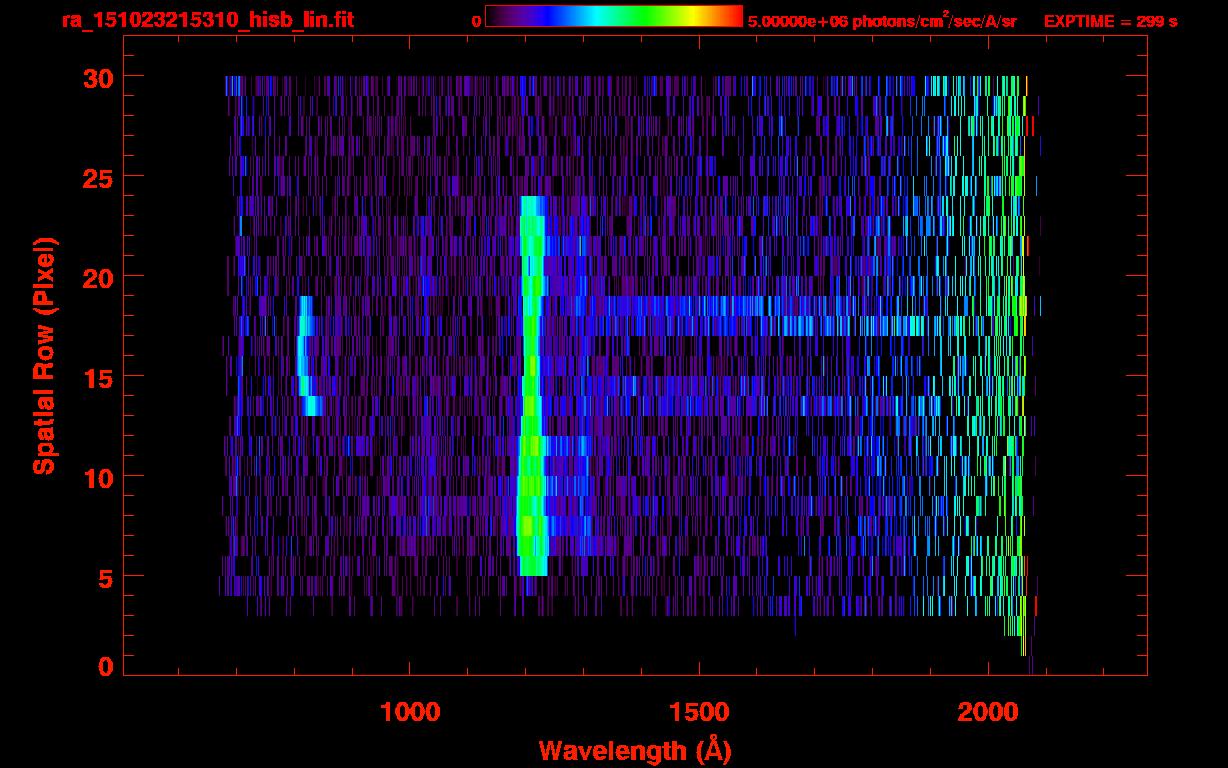Image resolution: width=1228 pixels, height=768 pixels.
Task: Click the x-axis tick label 1000
Action: point(410,712)
